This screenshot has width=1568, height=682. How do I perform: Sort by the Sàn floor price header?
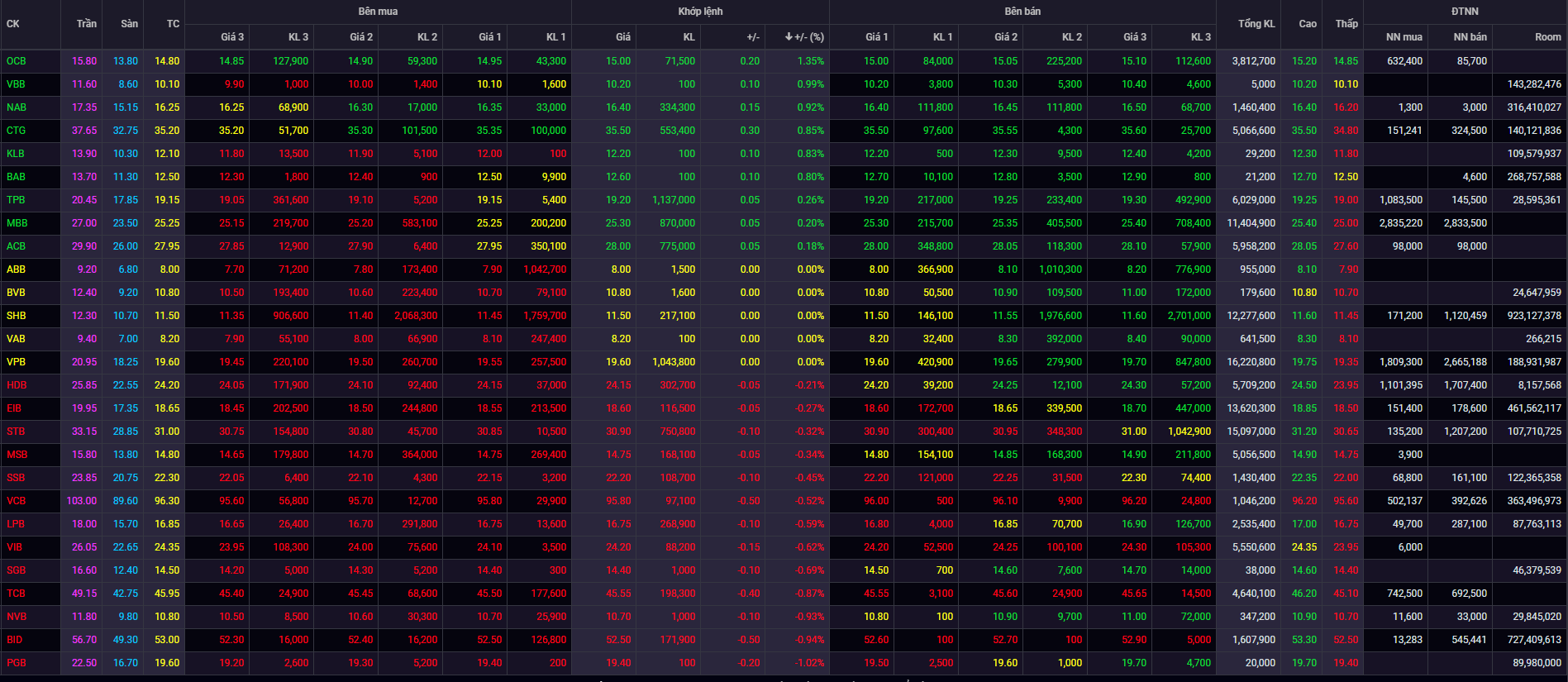[x=130, y=24]
